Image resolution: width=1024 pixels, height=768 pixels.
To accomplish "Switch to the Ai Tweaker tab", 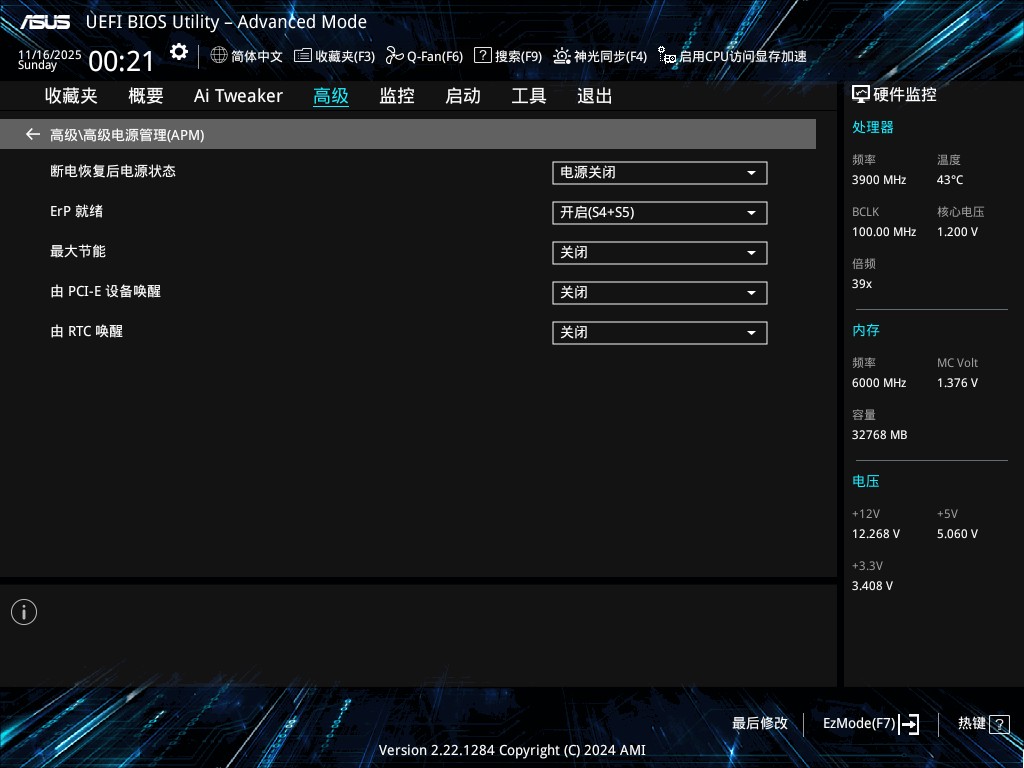I will (238, 96).
